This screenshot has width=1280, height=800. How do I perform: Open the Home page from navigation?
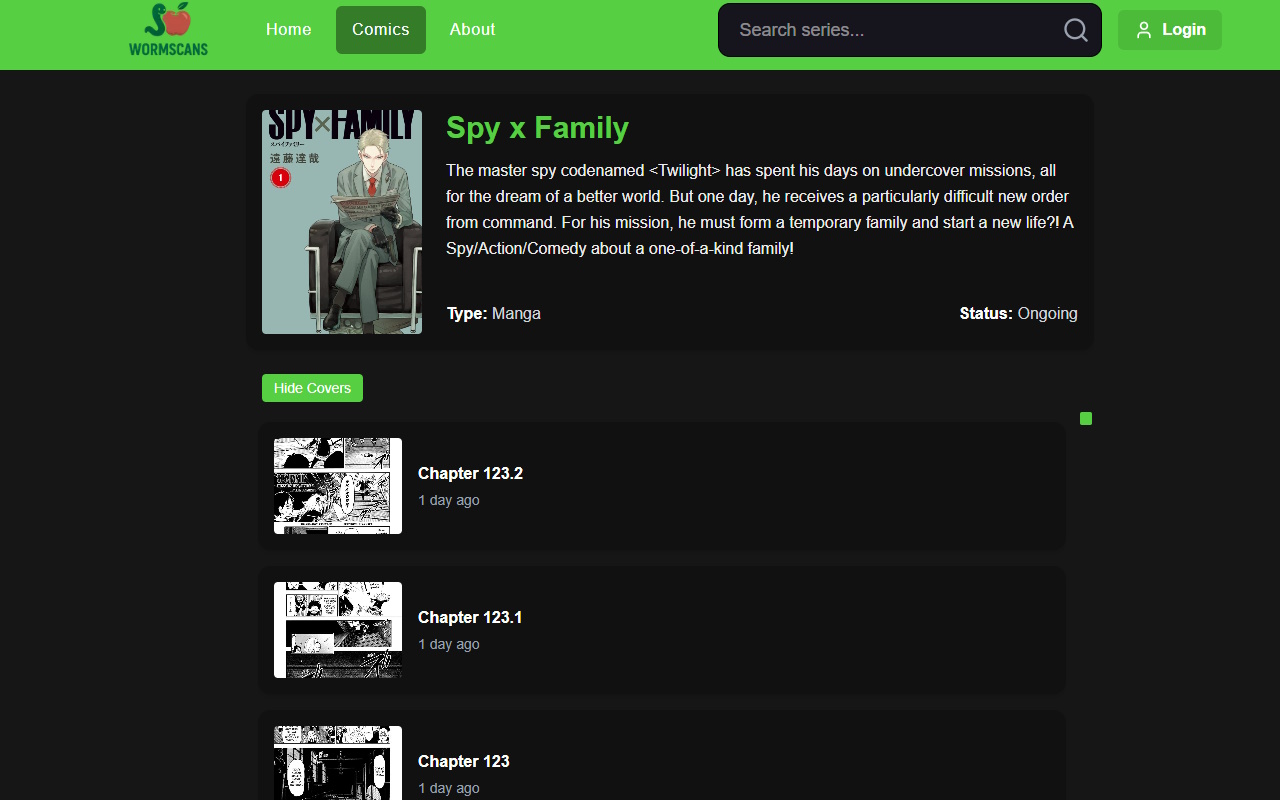tap(288, 30)
